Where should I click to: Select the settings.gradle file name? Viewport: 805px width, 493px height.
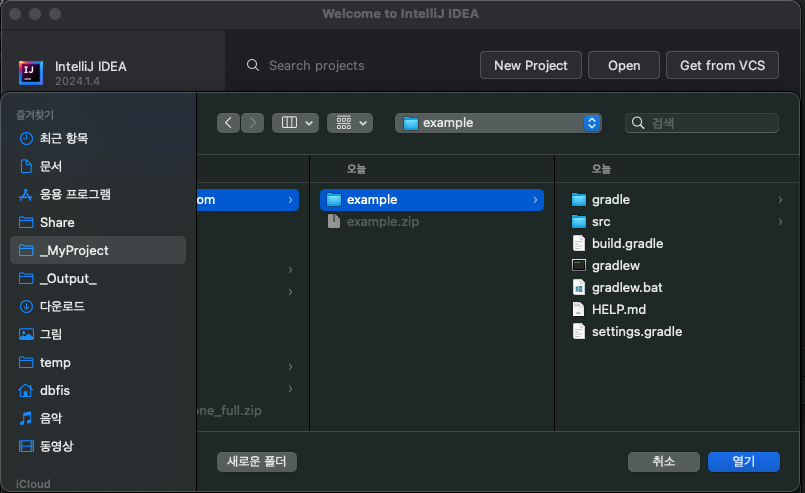pyautogui.click(x=637, y=332)
